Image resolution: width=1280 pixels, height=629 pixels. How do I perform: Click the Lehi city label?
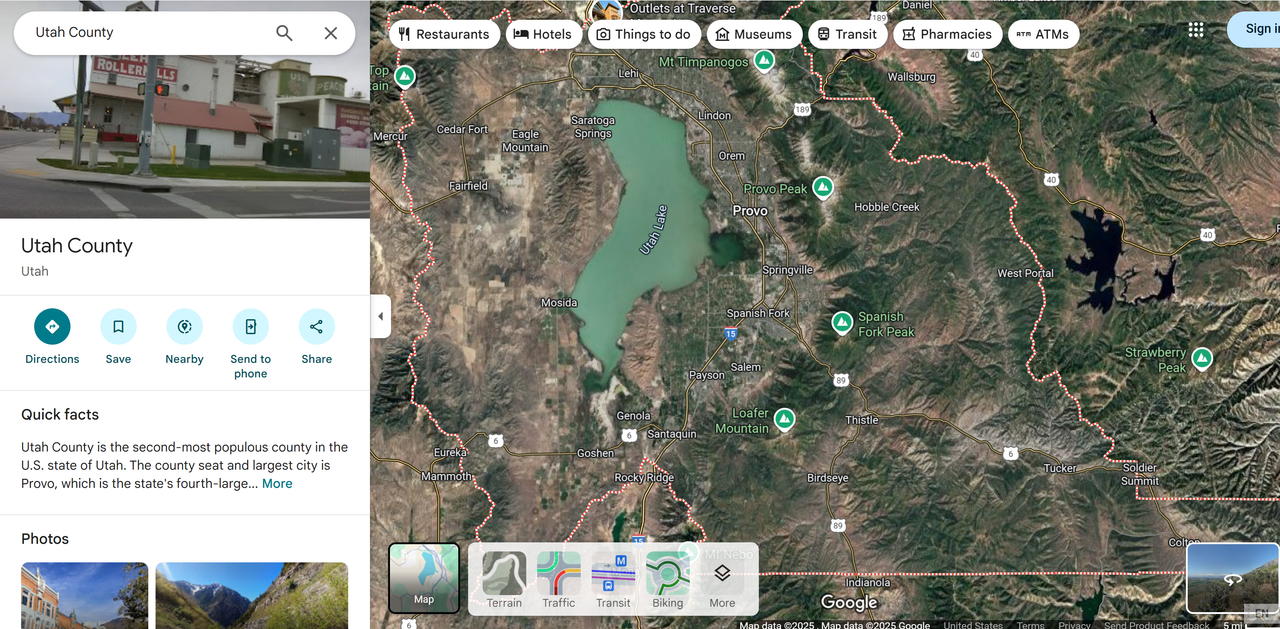click(628, 74)
